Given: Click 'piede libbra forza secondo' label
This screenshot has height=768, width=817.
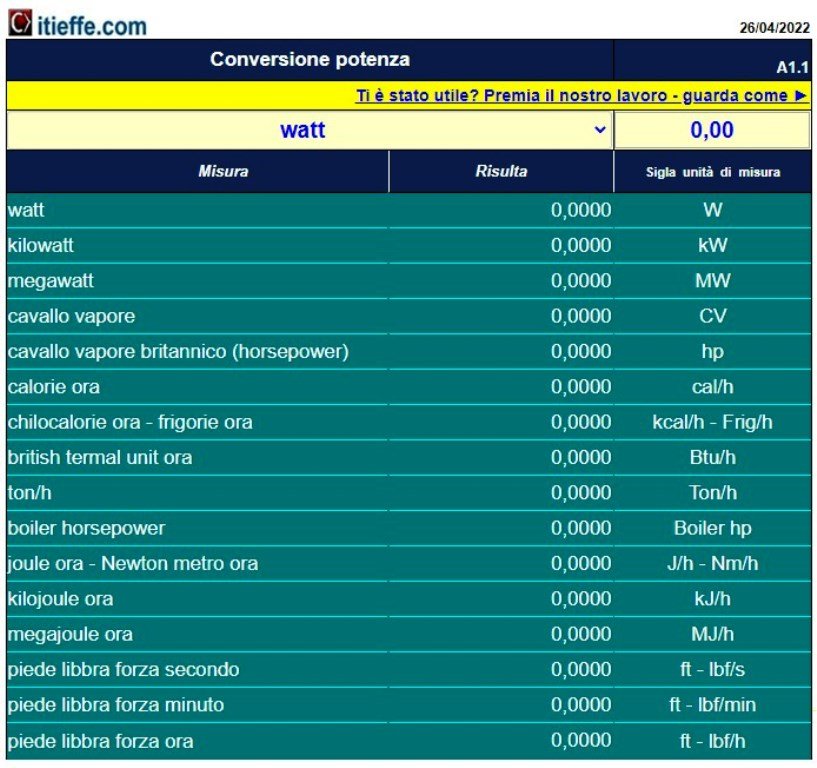Looking at the screenshot, I should tap(123, 670).
